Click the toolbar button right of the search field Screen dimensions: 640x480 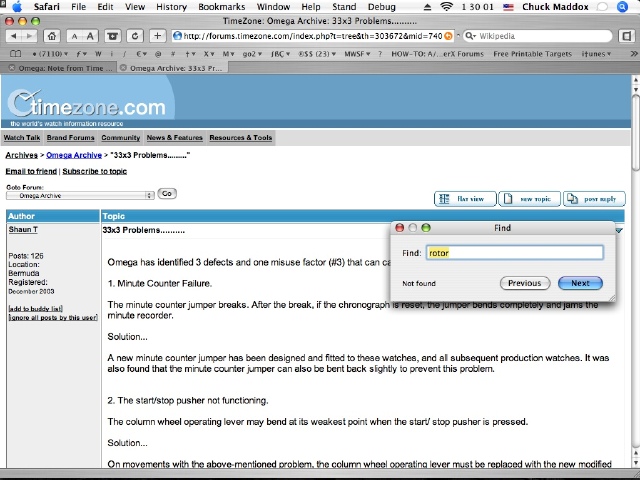point(627,36)
